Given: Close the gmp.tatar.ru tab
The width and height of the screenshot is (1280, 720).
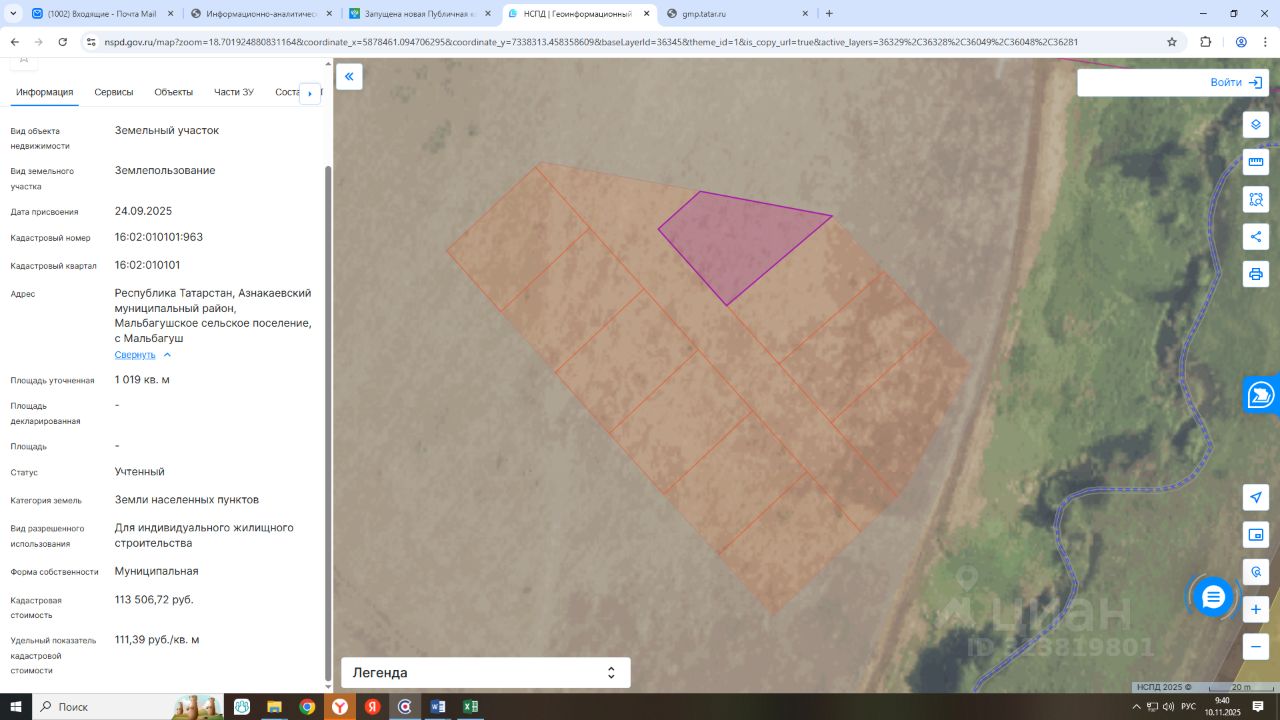Looking at the screenshot, I should click(806, 14).
